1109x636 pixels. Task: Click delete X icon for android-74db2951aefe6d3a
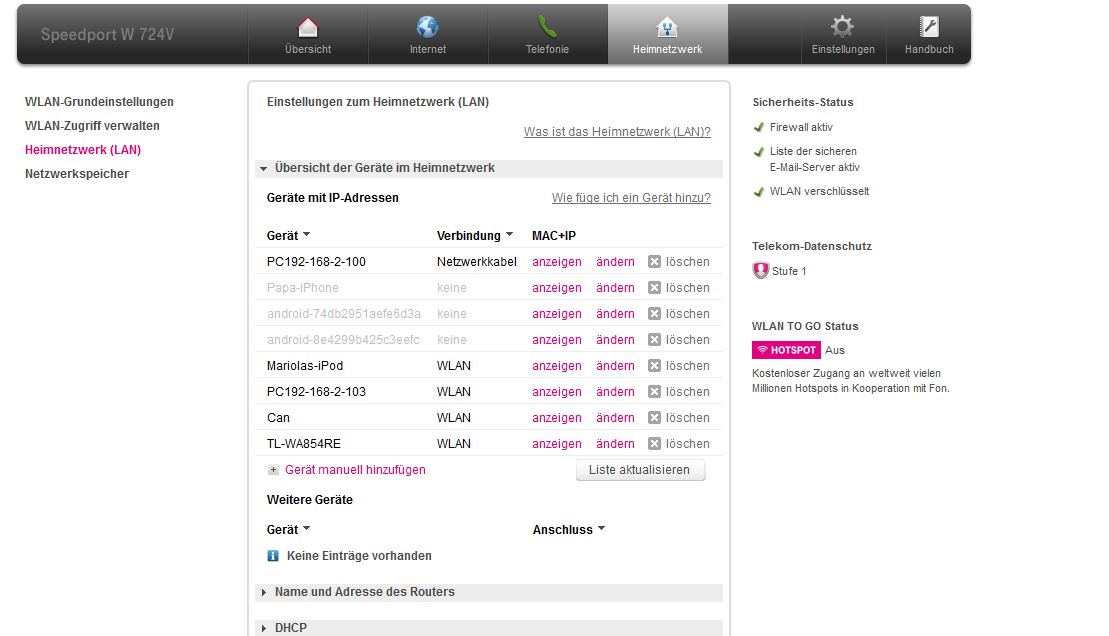click(x=654, y=313)
